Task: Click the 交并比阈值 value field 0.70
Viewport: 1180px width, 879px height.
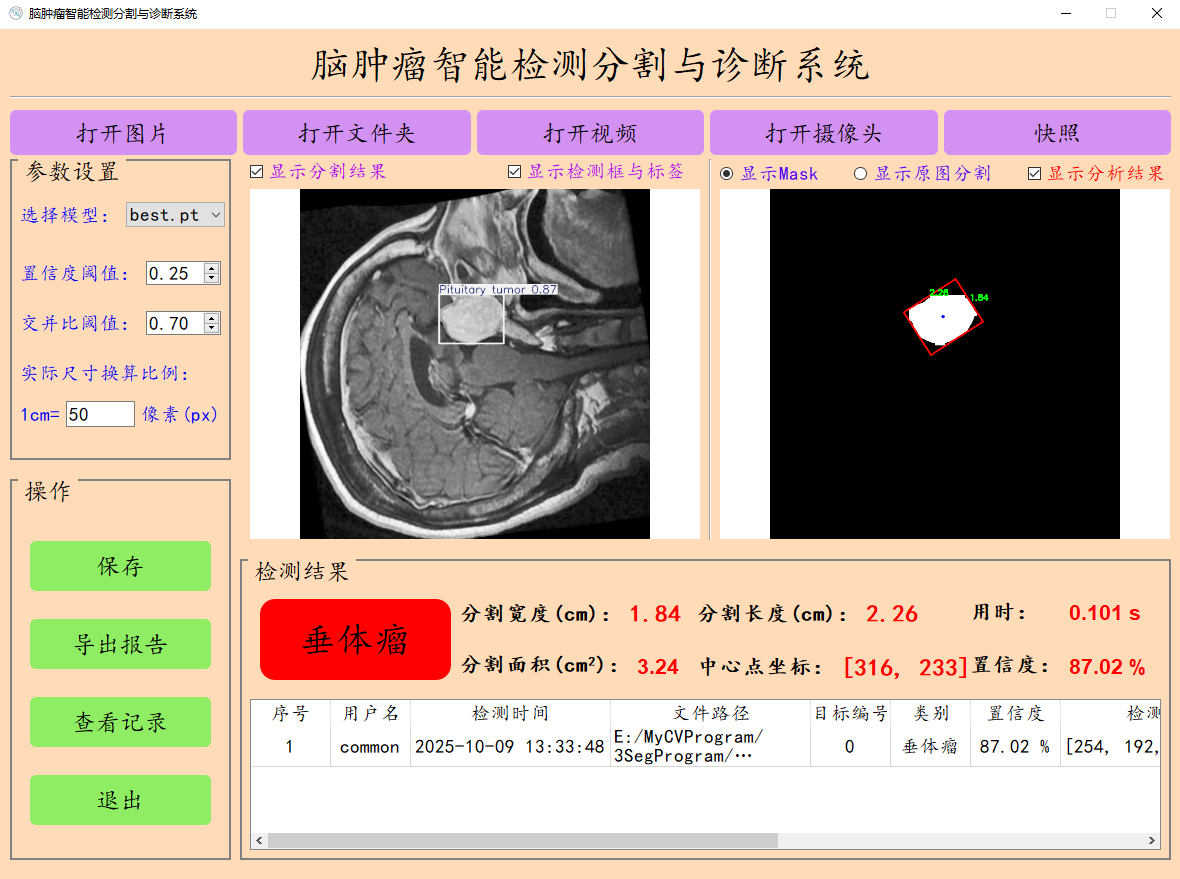Action: 175,324
